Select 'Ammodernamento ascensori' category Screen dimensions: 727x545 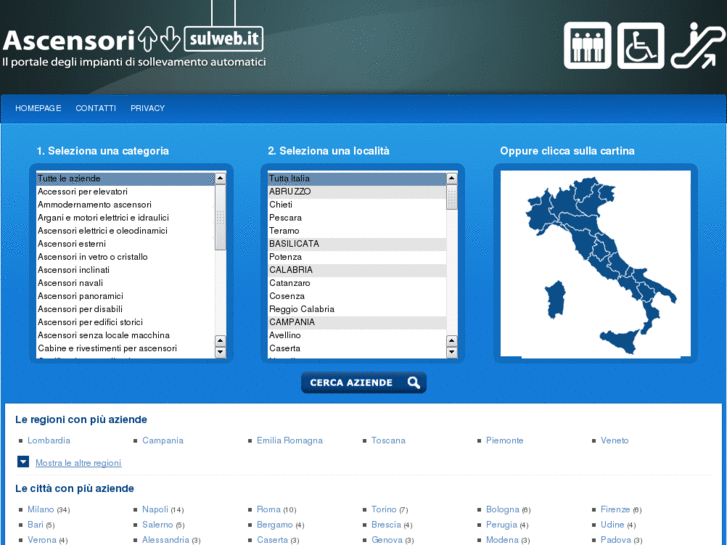125,205
